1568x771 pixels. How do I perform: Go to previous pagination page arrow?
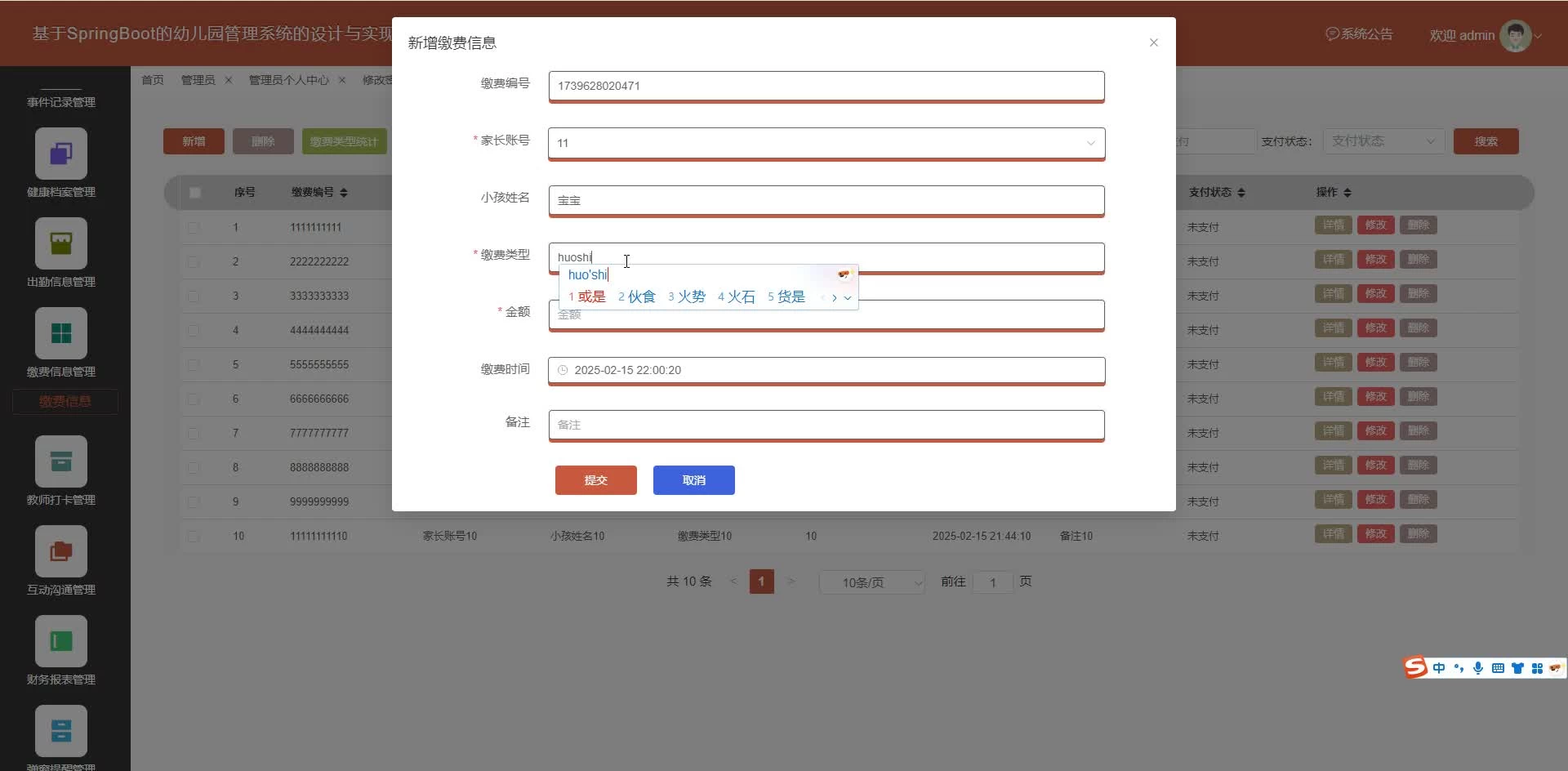[x=733, y=582]
